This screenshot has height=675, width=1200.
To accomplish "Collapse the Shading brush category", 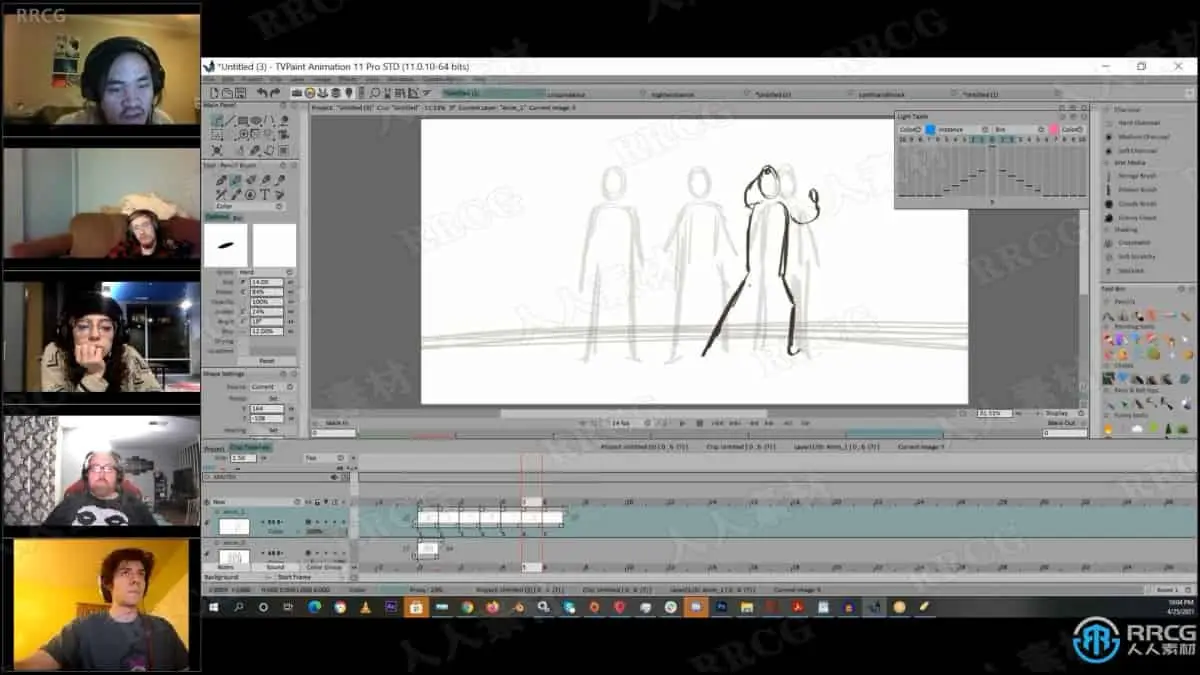I will tap(1108, 229).
